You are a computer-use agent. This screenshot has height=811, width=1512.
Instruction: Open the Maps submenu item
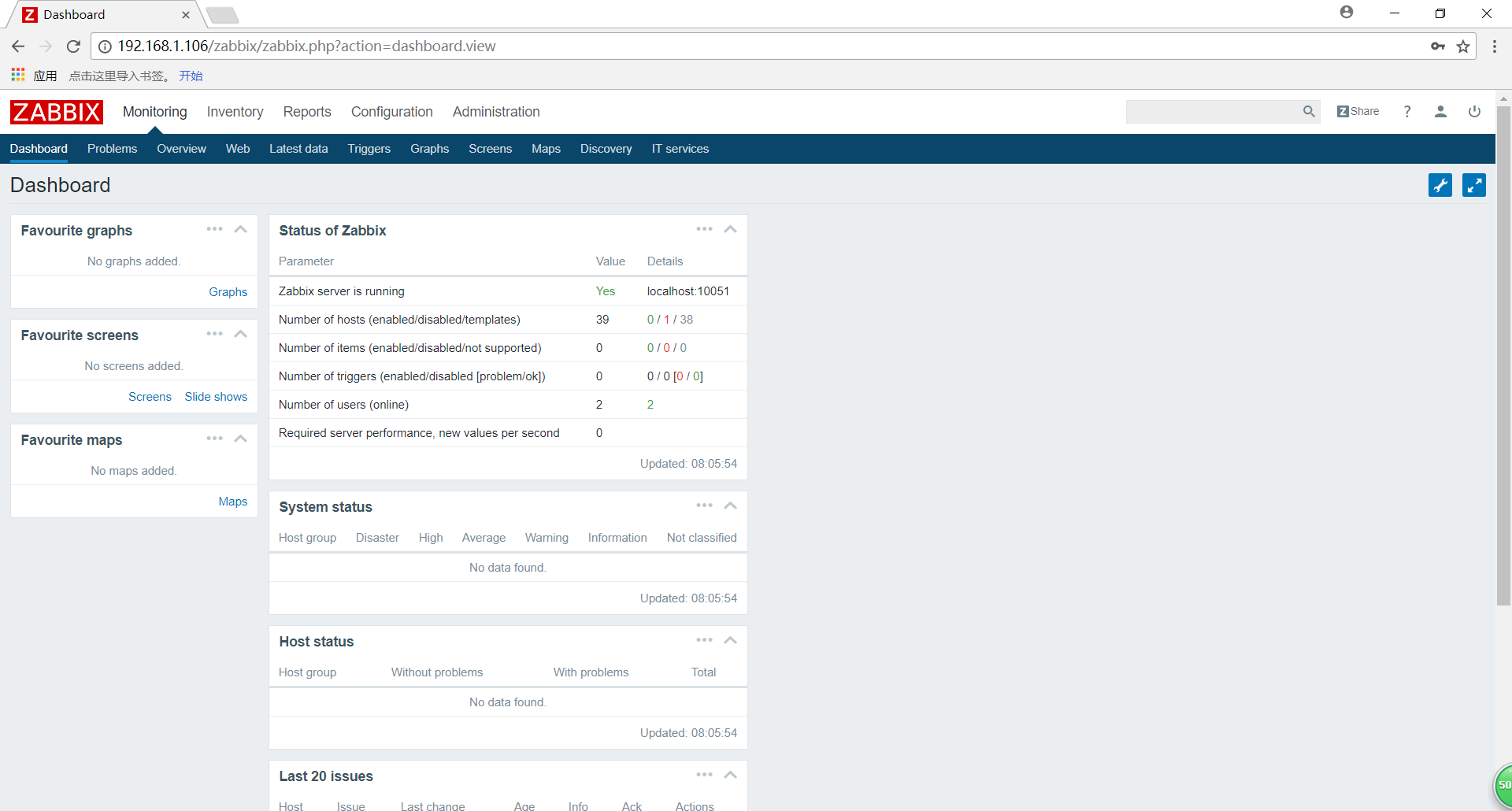coord(546,149)
